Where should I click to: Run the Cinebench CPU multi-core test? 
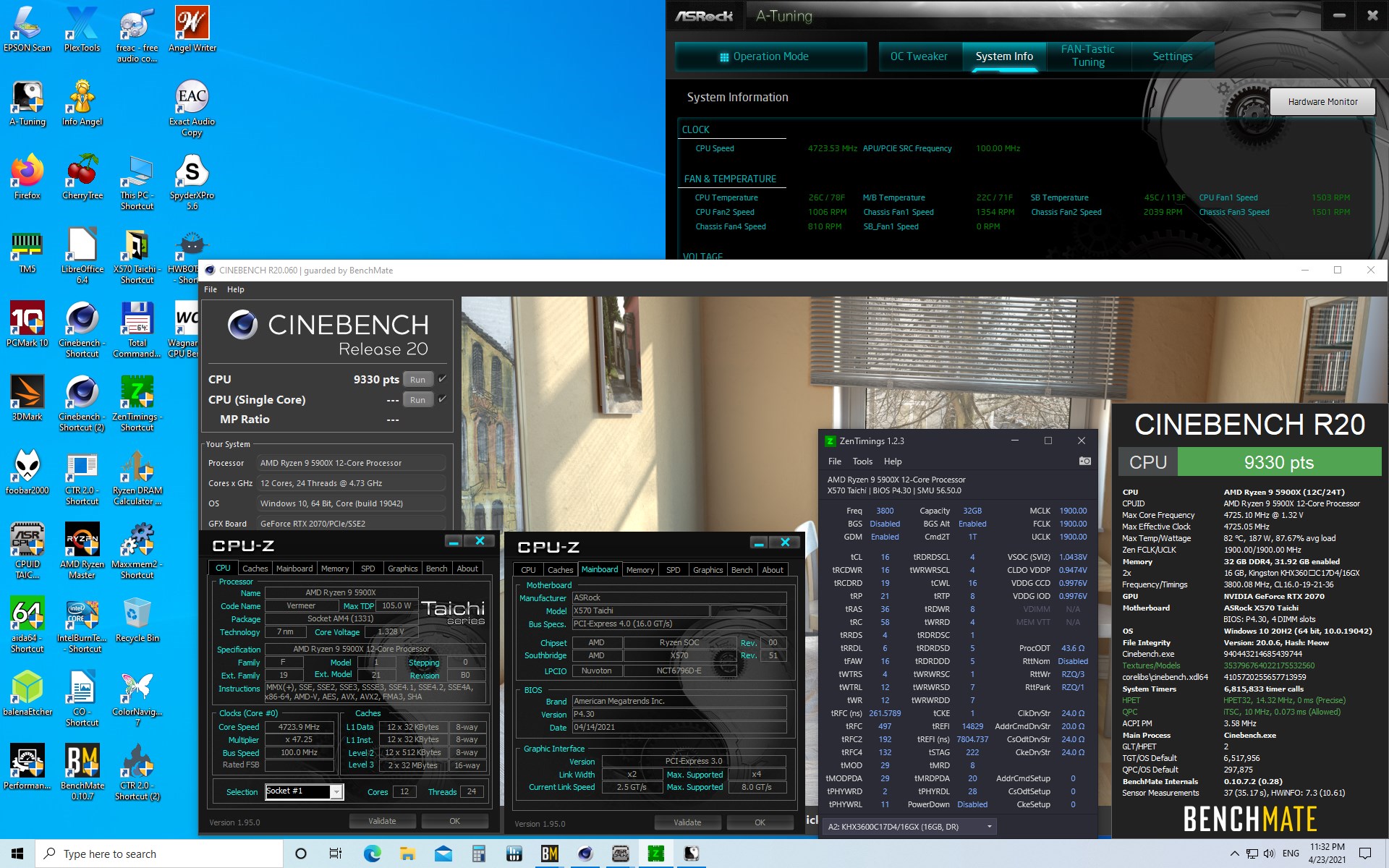tap(418, 380)
